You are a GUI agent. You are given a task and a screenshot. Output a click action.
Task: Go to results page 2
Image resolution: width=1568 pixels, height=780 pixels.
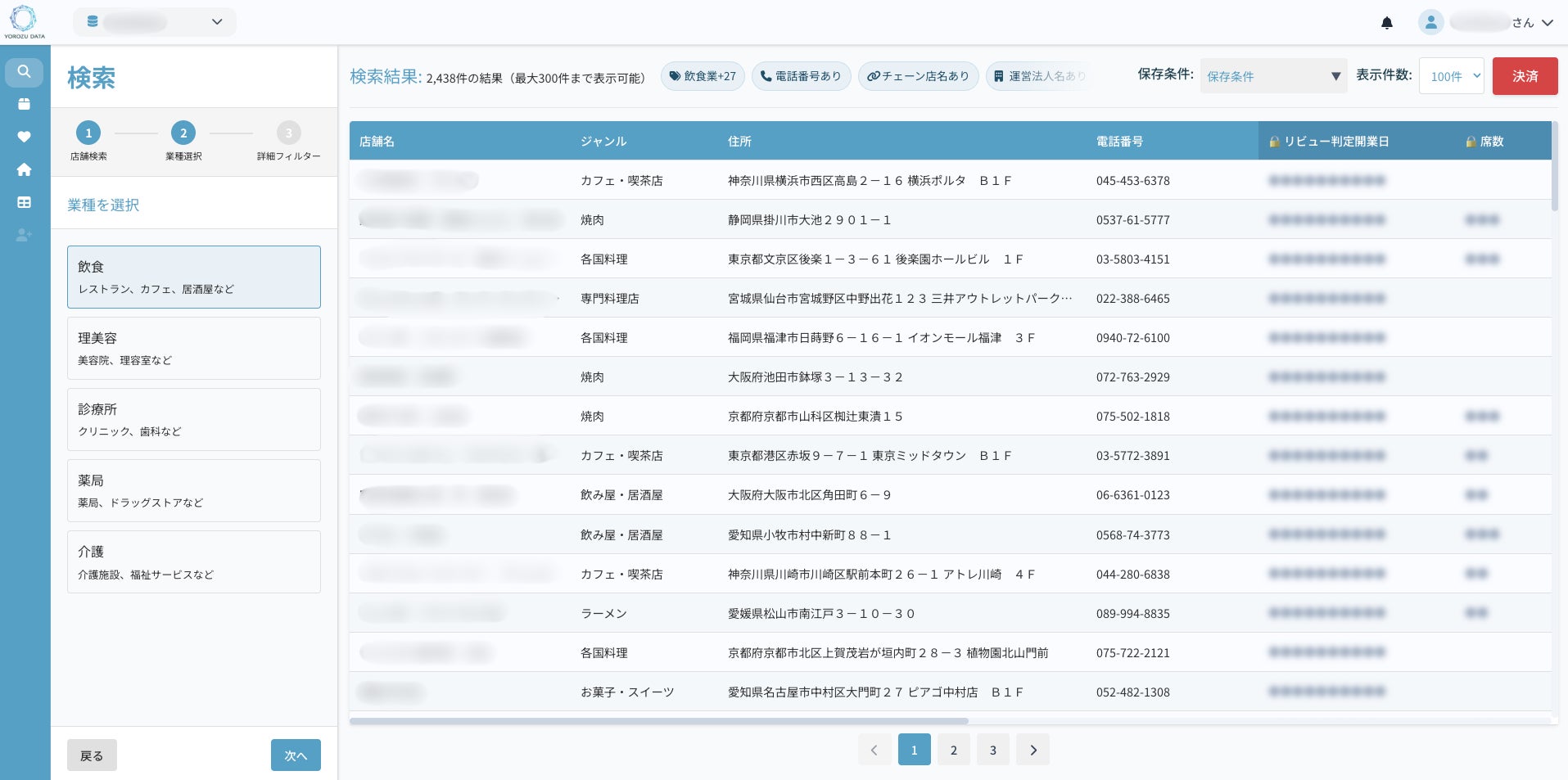pos(954,750)
